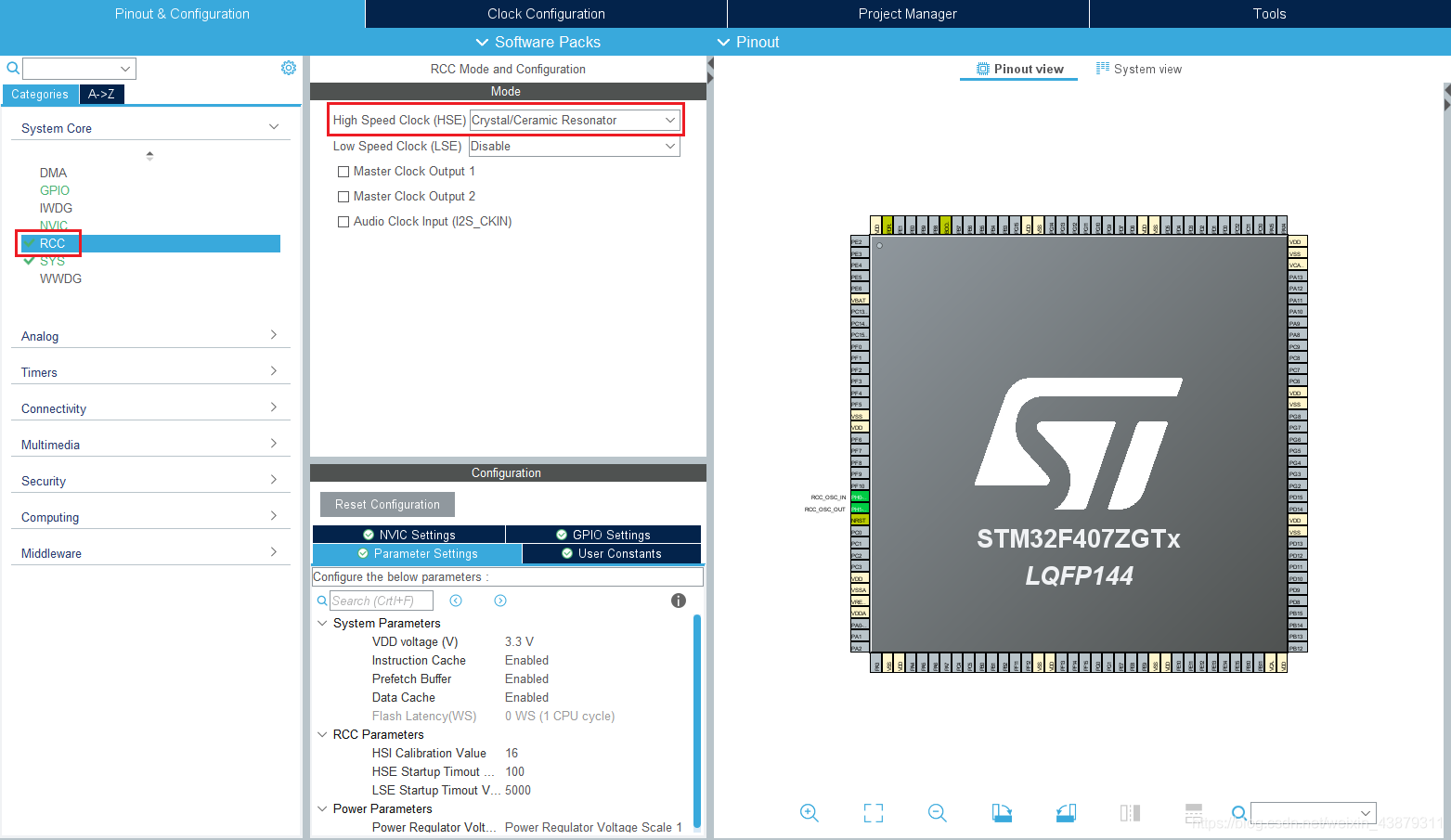Viewport: 1451px width, 840px height.
Task: Collapse the RCC Parameters group
Action: tap(322, 734)
